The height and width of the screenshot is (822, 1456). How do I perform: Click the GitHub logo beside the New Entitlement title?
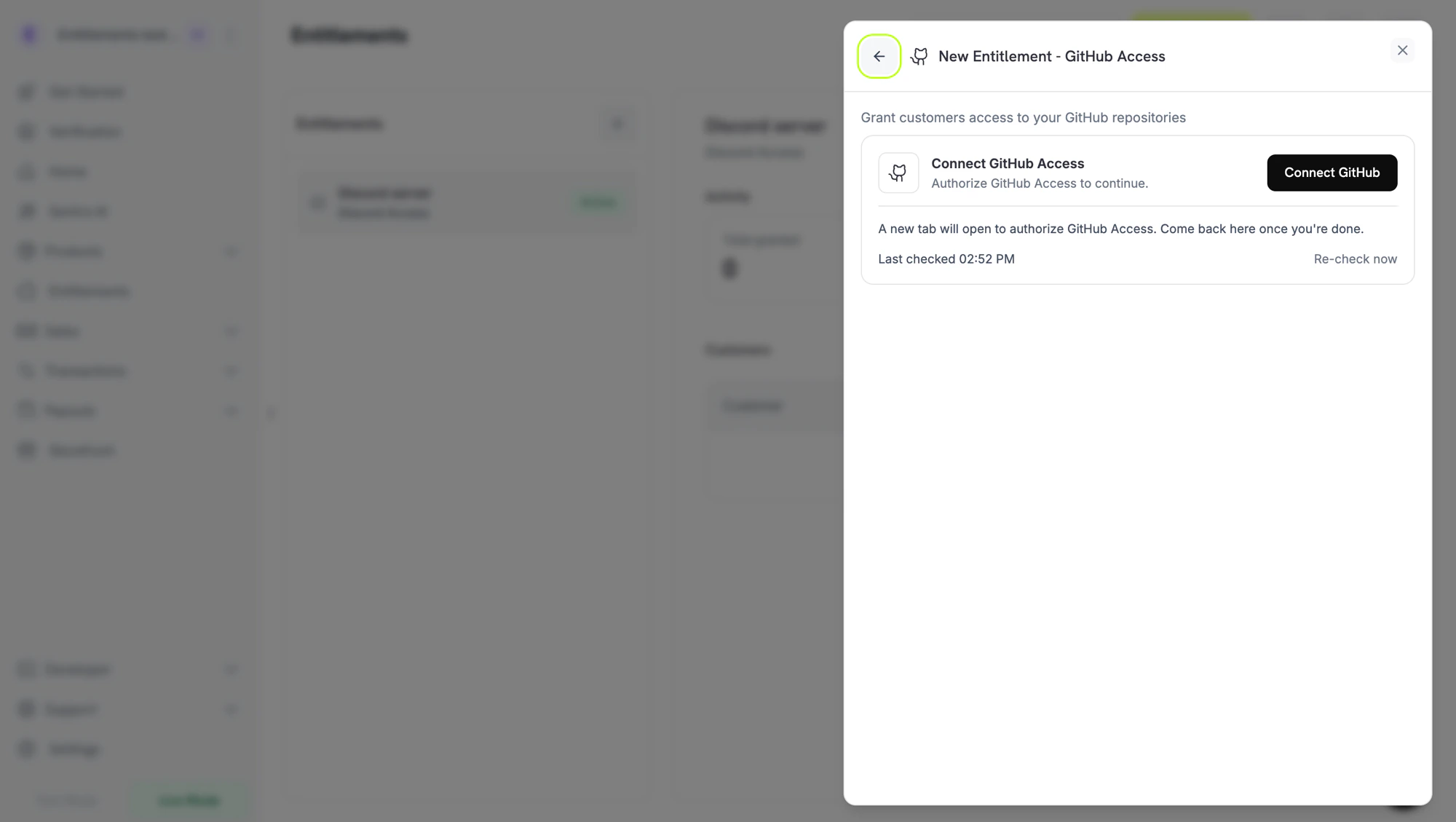click(x=919, y=56)
